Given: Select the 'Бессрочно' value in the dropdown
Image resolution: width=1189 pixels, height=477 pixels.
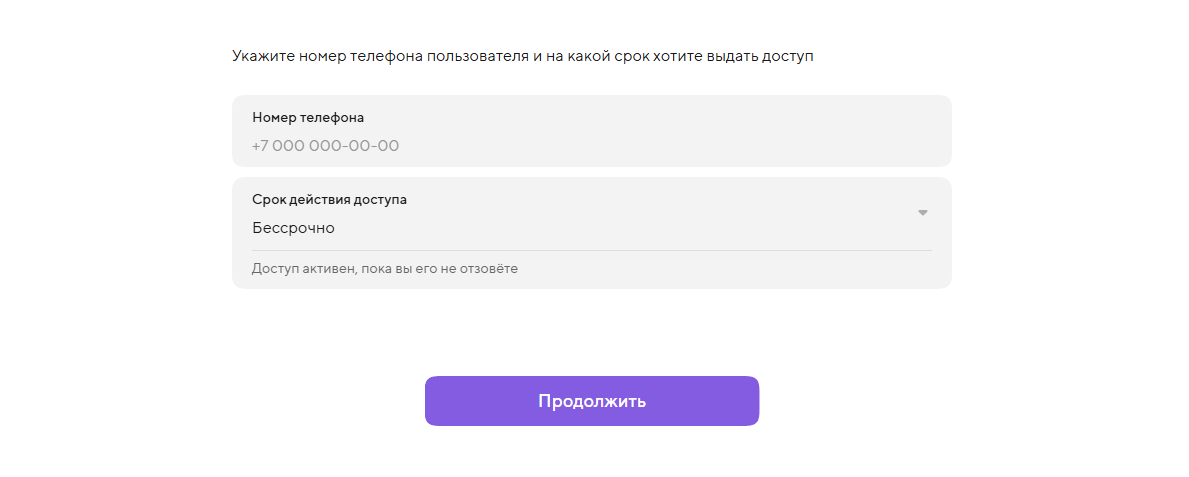Looking at the screenshot, I should [293, 228].
